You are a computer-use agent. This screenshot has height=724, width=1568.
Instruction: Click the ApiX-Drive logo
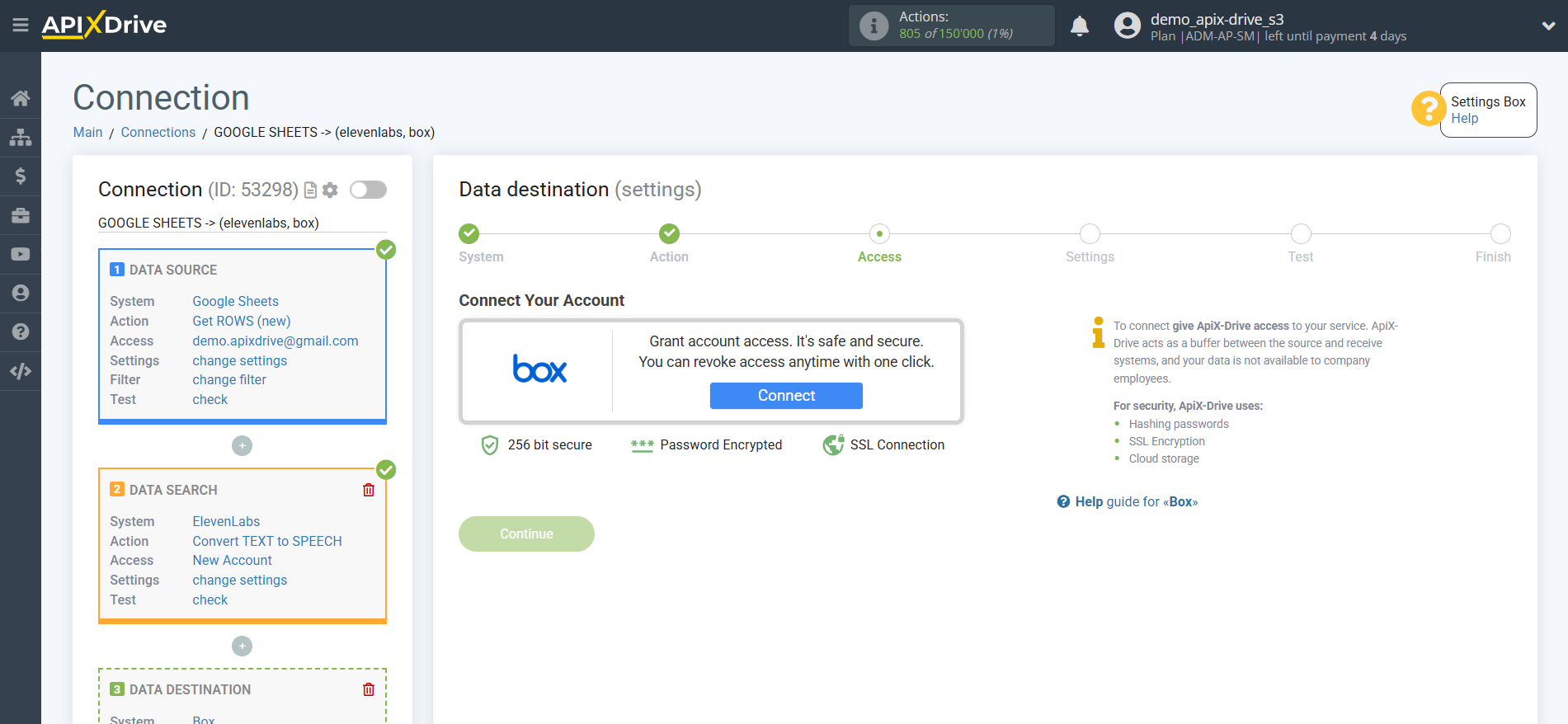tap(104, 25)
